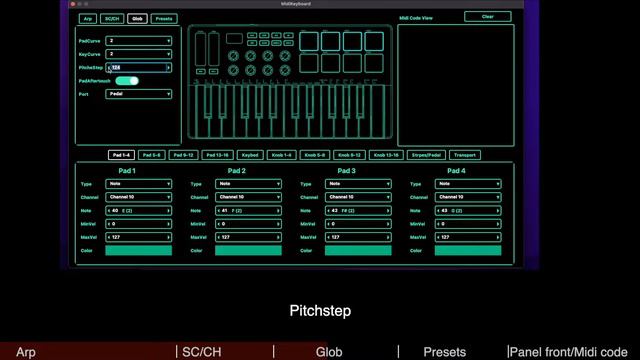This screenshot has height=360, width=640.
Task: Select the fourth knob in the upper knob row
Action: [x=285, y=56]
